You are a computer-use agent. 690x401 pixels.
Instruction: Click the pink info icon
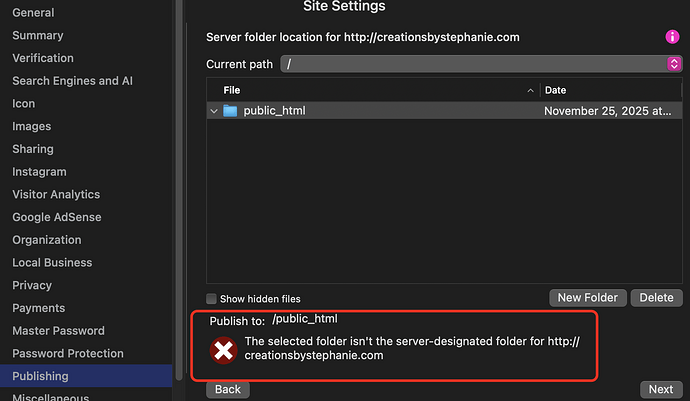click(673, 37)
